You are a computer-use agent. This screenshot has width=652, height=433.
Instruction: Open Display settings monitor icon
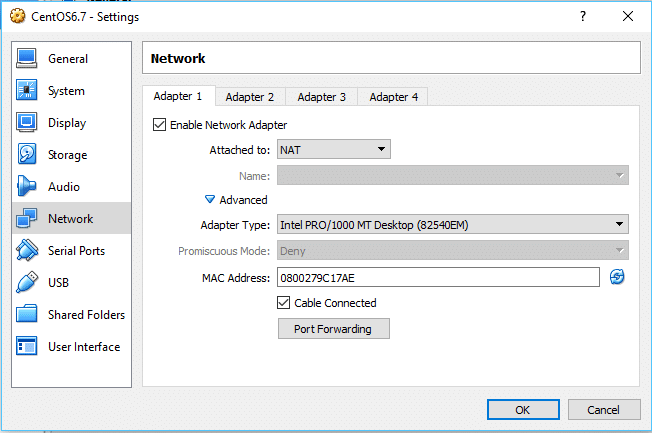[x=28, y=123]
